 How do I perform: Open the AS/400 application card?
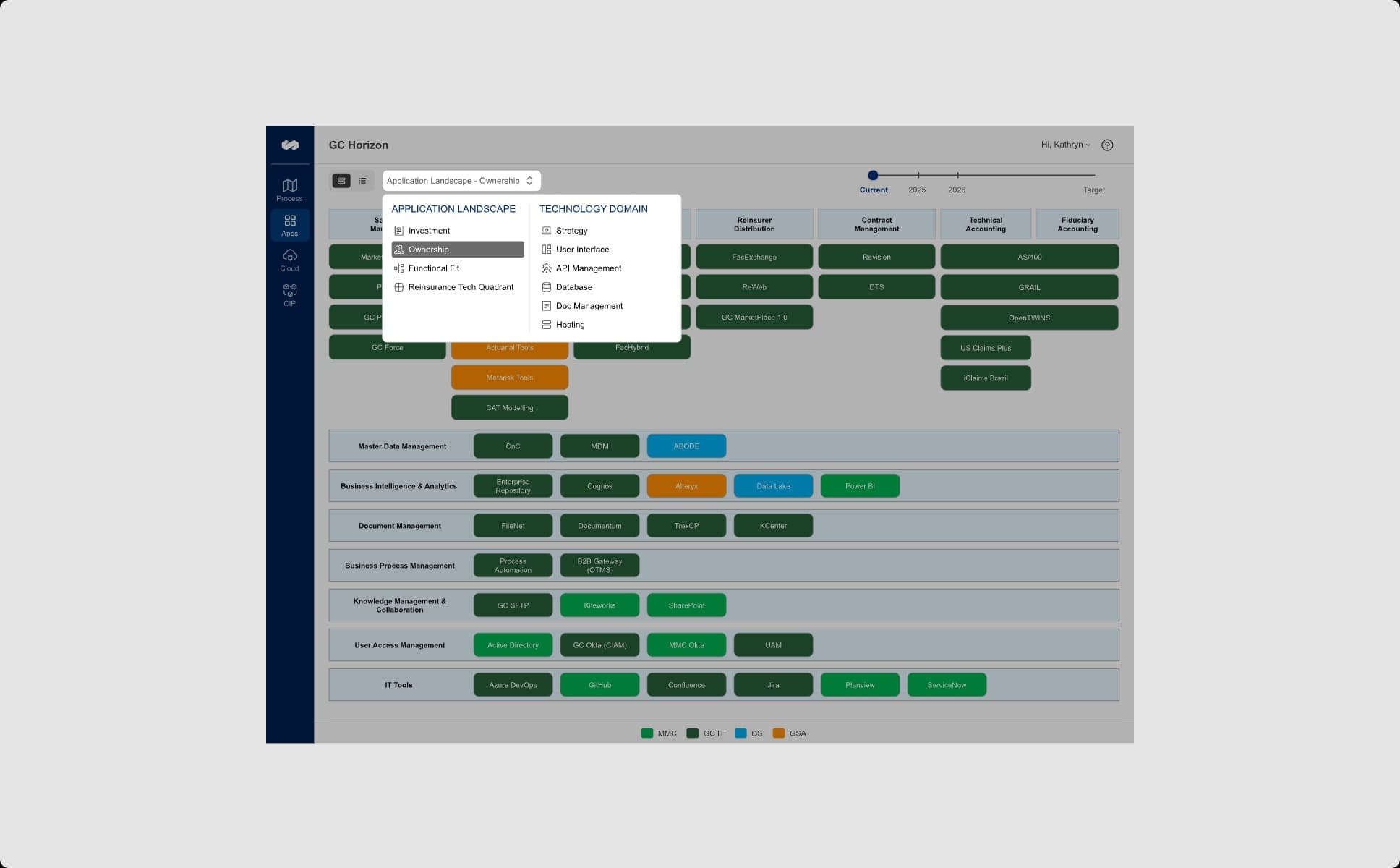[1029, 257]
